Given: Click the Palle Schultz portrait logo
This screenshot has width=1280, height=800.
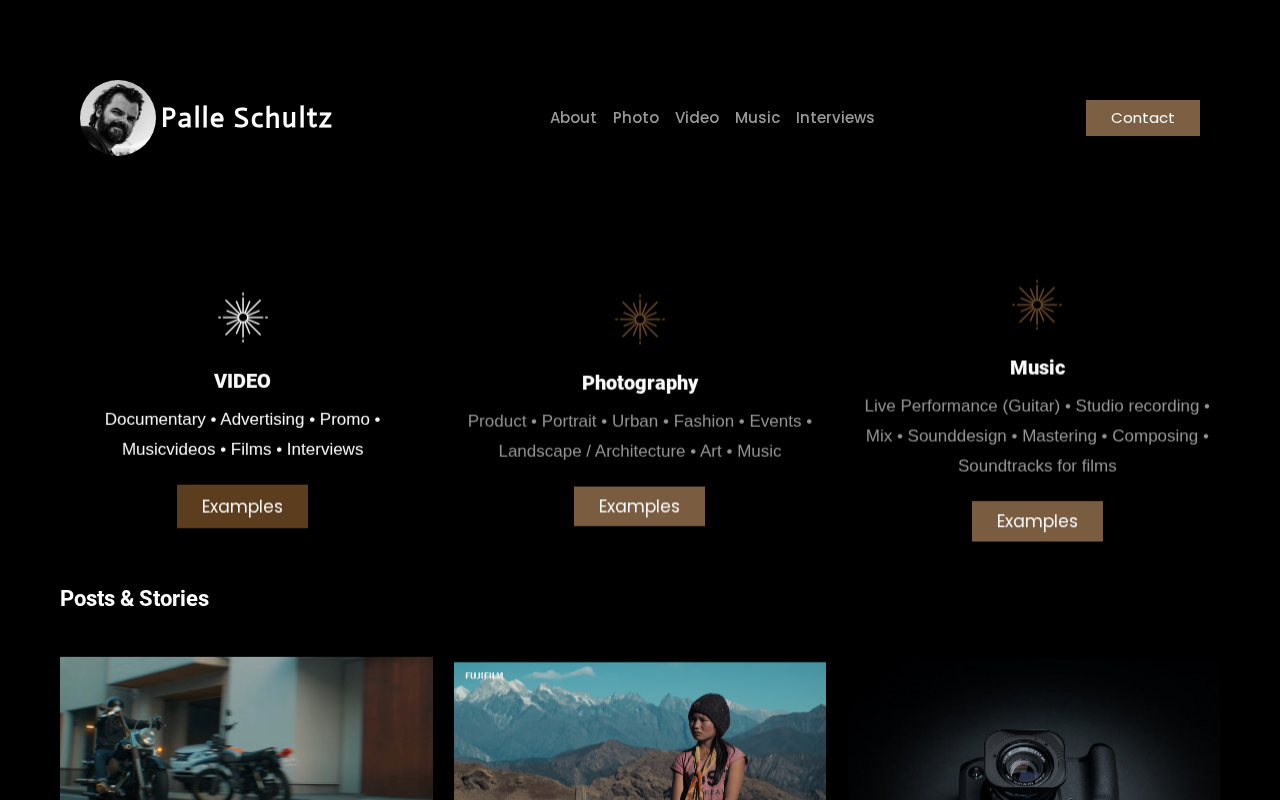Looking at the screenshot, I should pos(118,118).
